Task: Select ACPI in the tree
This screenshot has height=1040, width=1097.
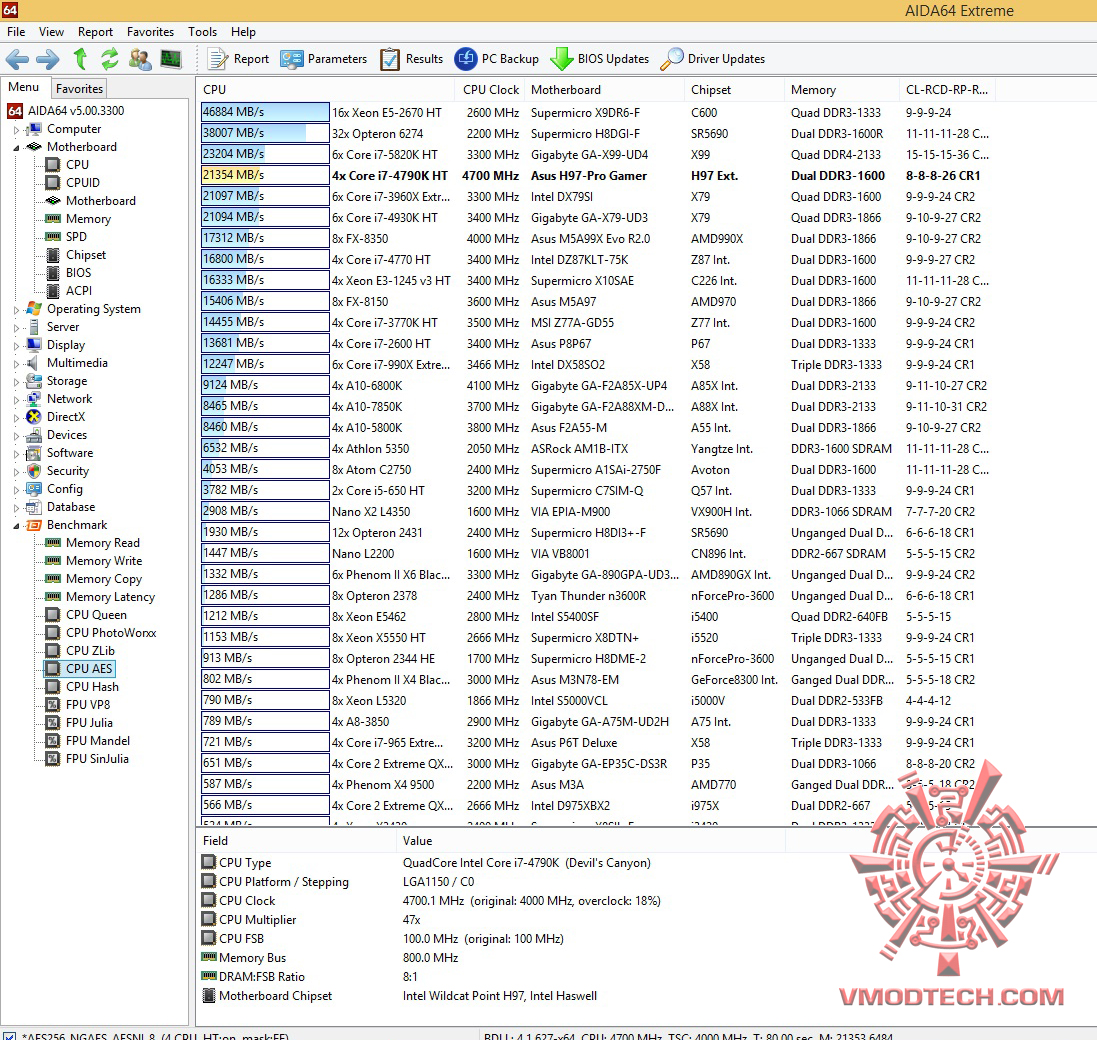Action: [69, 290]
